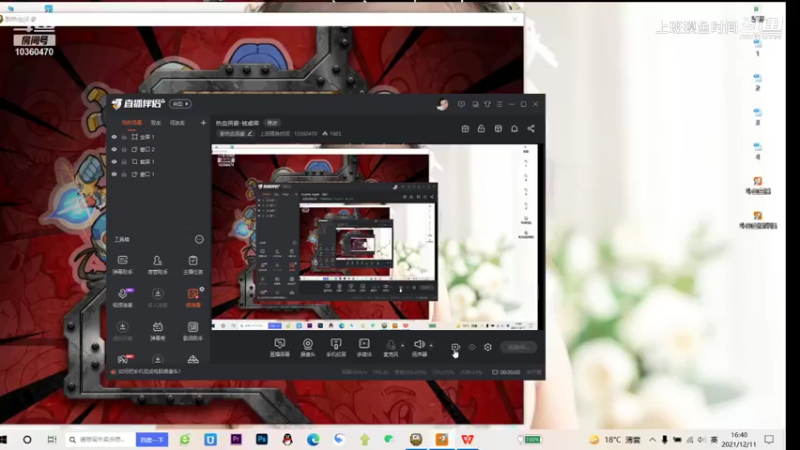Image resolution: width=800 pixels, height=450 pixels.
Task: Open the danmaku assistant tool in the toolbox
Action: (x=122, y=264)
